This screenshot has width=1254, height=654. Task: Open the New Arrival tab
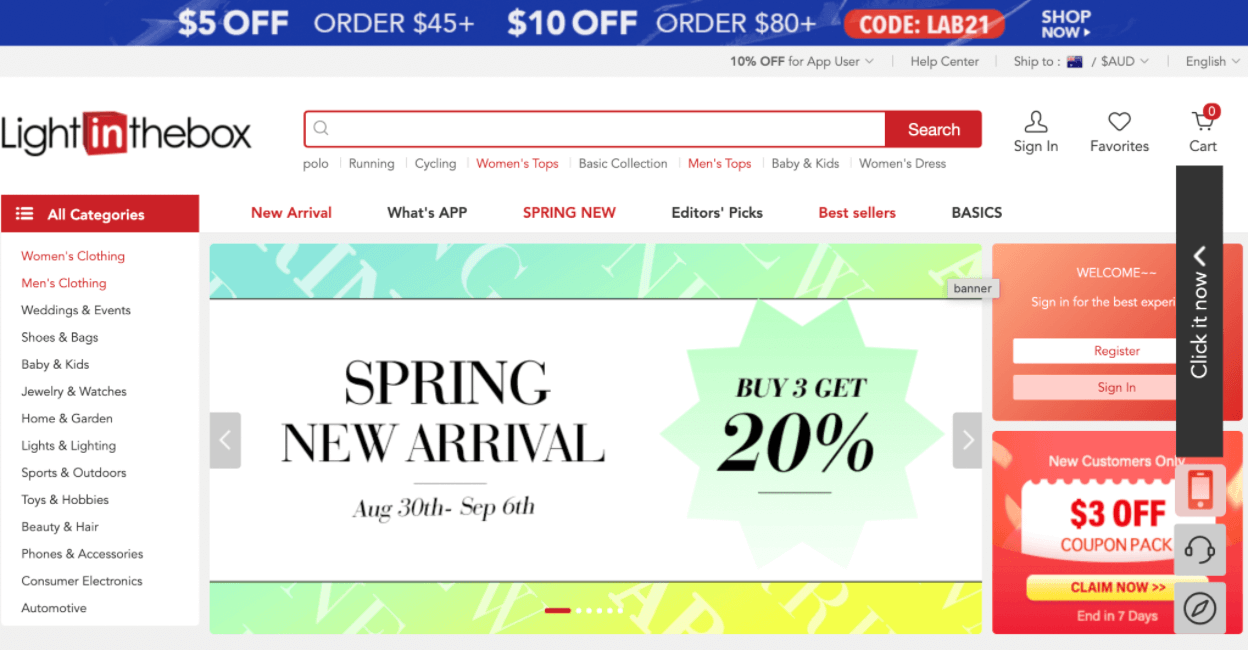[x=293, y=214]
